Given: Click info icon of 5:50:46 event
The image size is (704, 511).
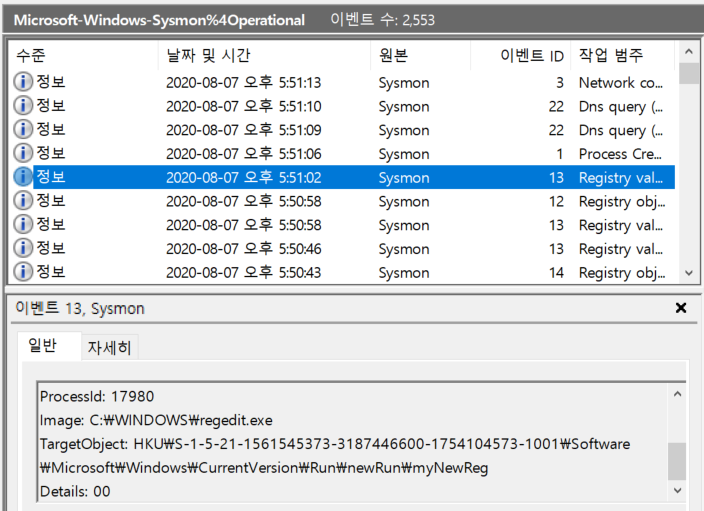Looking at the screenshot, I should 22,248.
